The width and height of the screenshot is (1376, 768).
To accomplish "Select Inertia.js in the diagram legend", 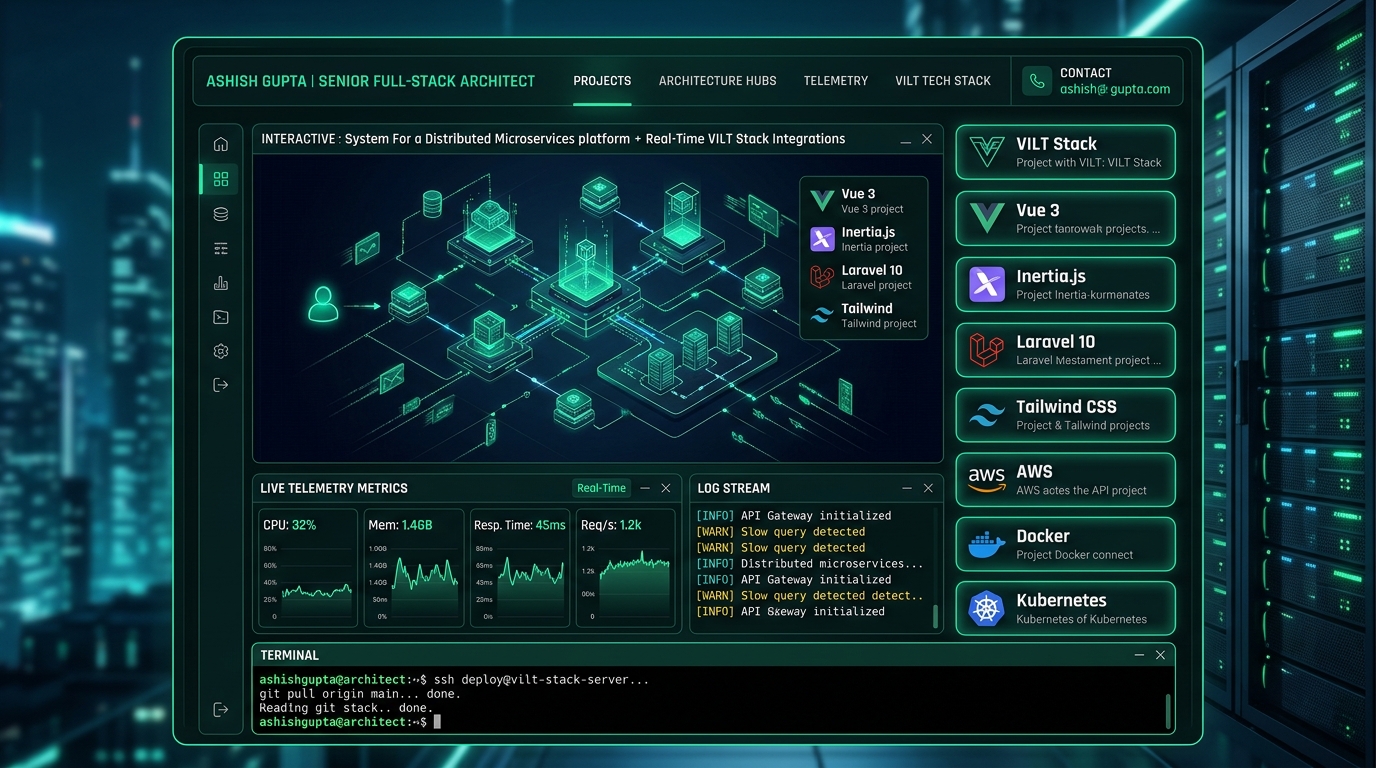I will pyautogui.click(x=863, y=239).
